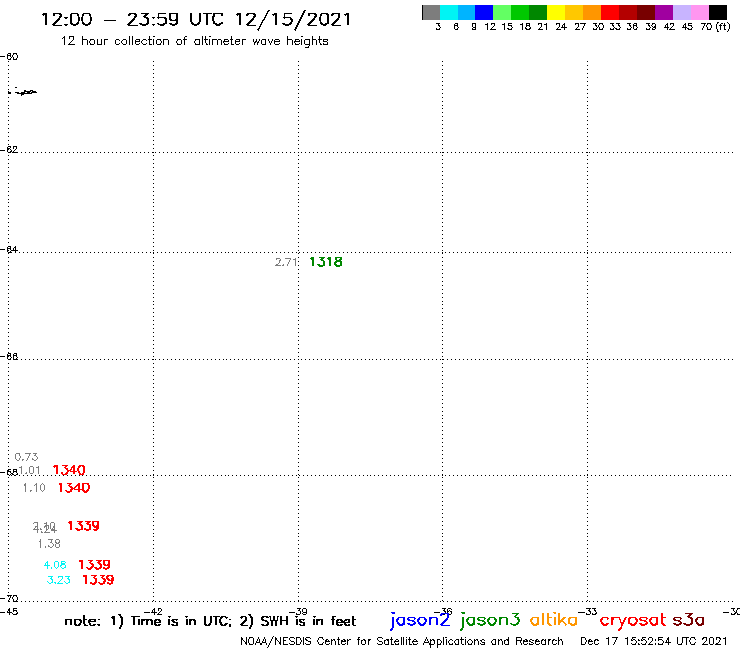This screenshot has width=740, height=650.
Task: Select the '18' legend scale number
Action: [525, 27]
